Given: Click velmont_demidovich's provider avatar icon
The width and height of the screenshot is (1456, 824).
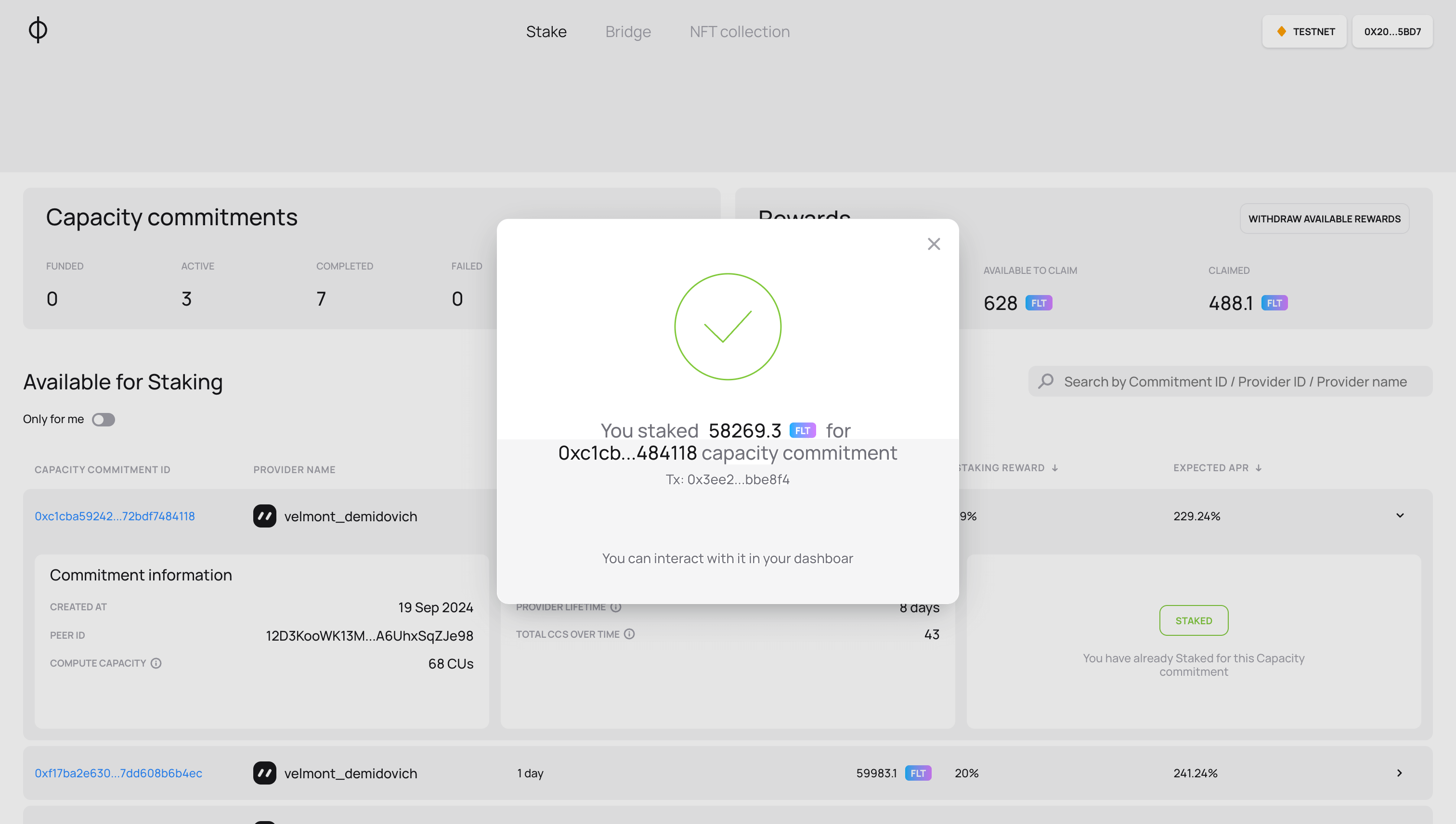Looking at the screenshot, I should pyautogui.click(x=264, y=515).
